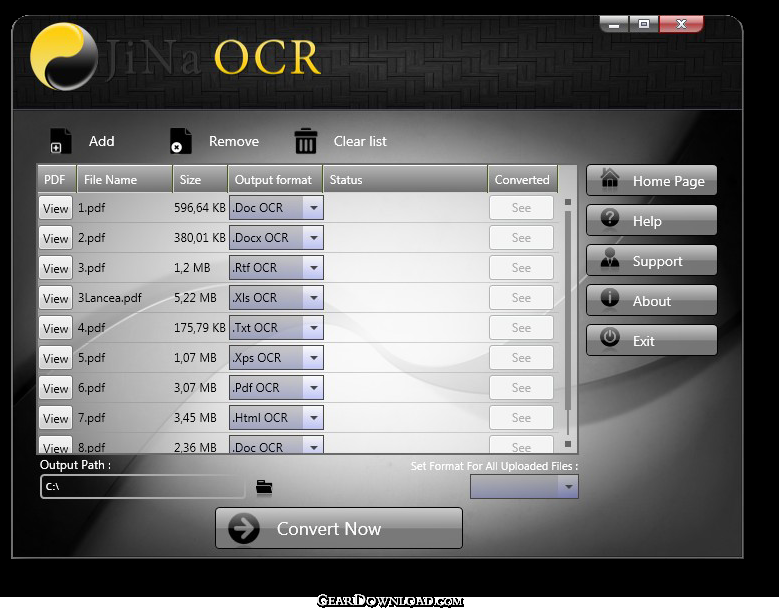
Task: View the 5.pdf file
Action: click(56, 358)
